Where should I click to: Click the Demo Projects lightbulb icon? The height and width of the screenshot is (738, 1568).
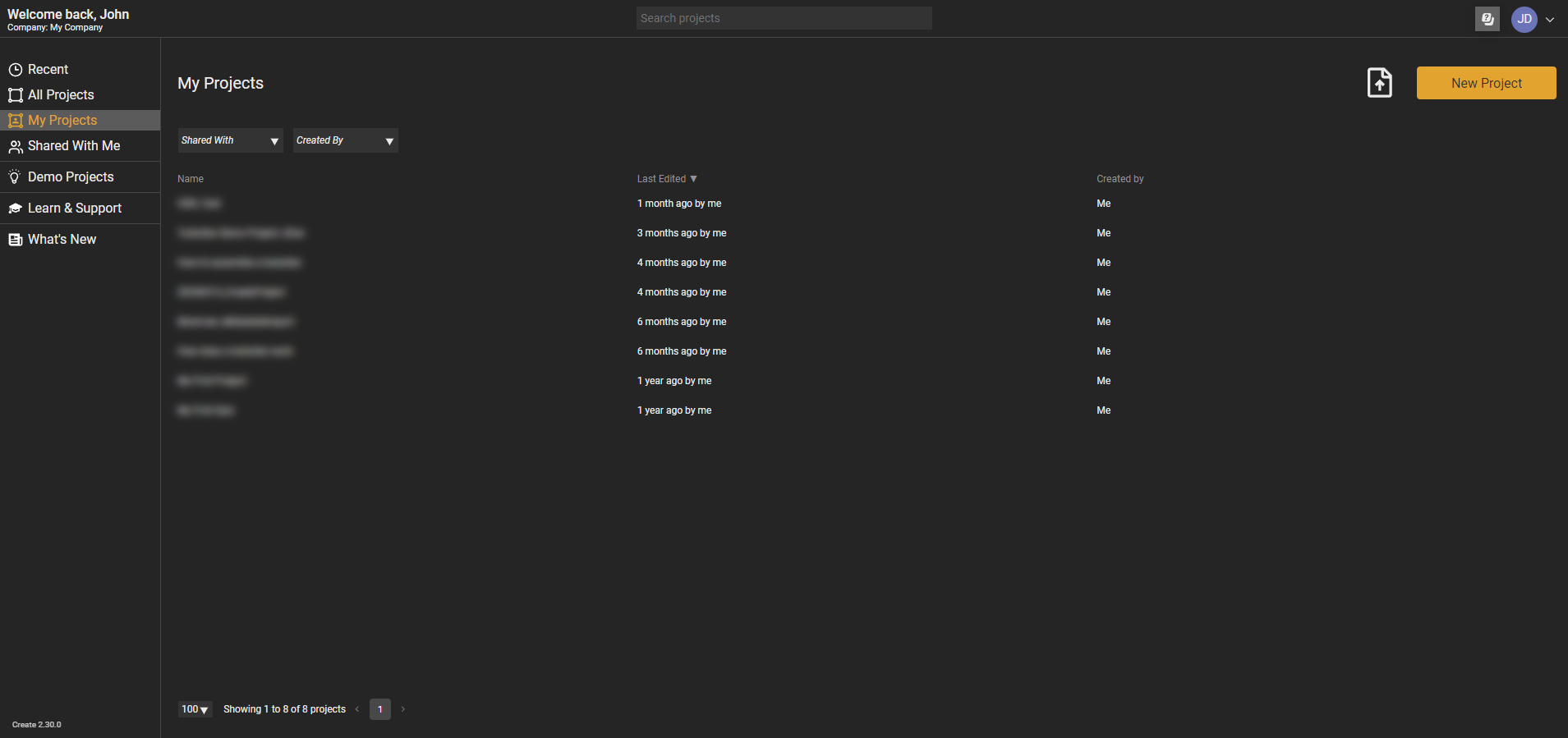15,177
